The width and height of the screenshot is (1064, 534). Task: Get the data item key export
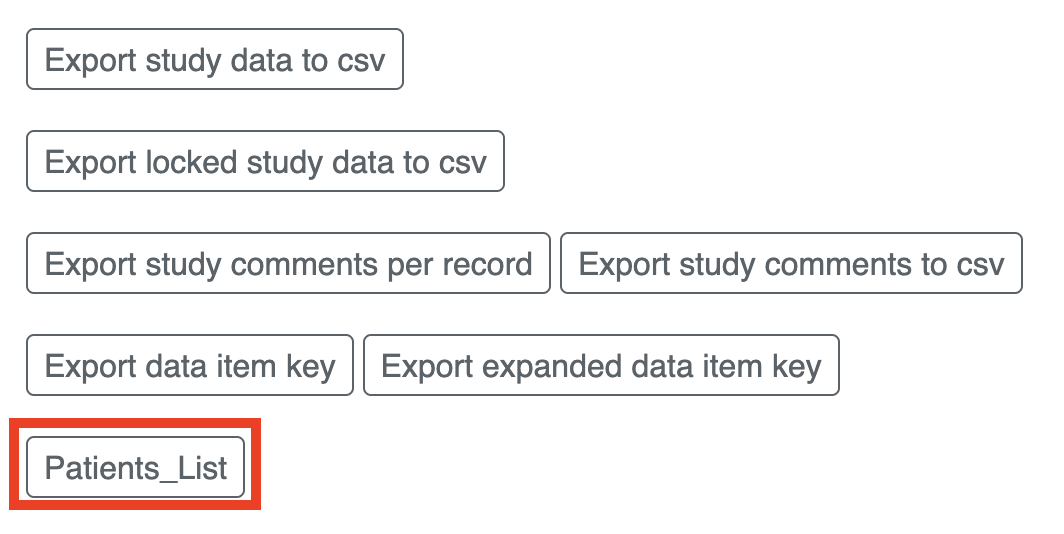190,366
